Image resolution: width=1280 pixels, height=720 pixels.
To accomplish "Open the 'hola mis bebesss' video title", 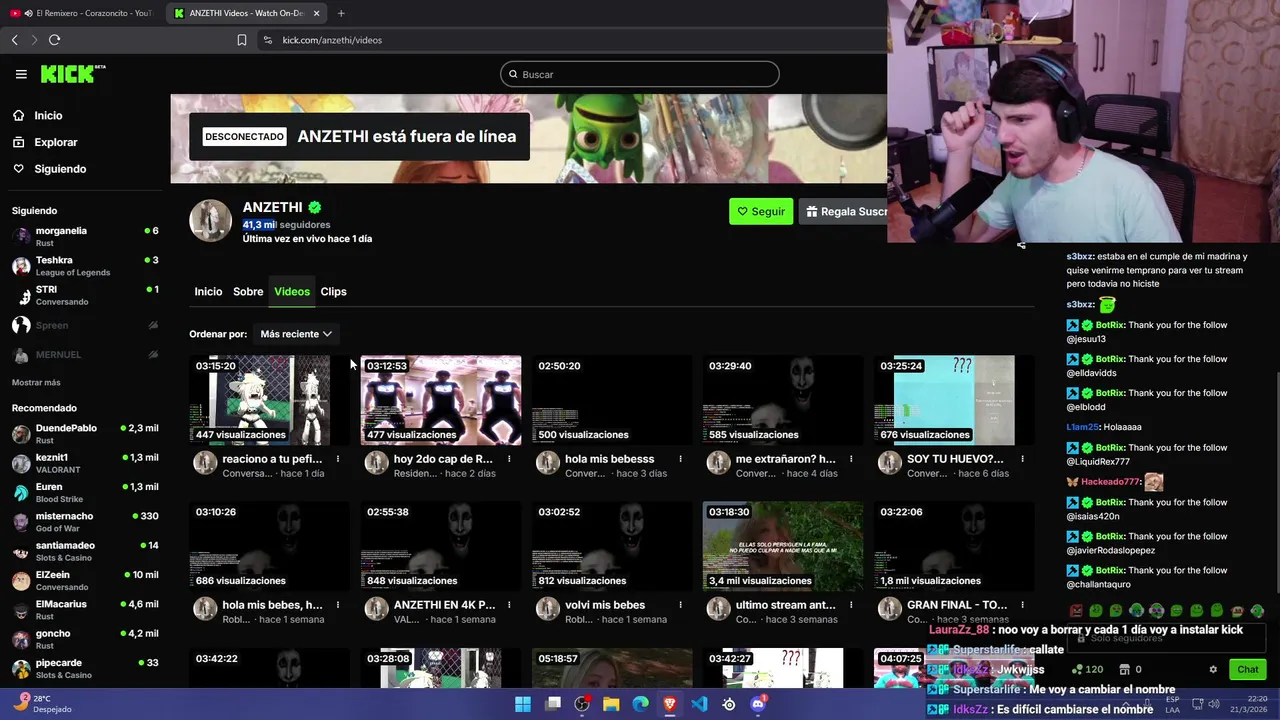I will pyautogui.click(x=609, y=459).
